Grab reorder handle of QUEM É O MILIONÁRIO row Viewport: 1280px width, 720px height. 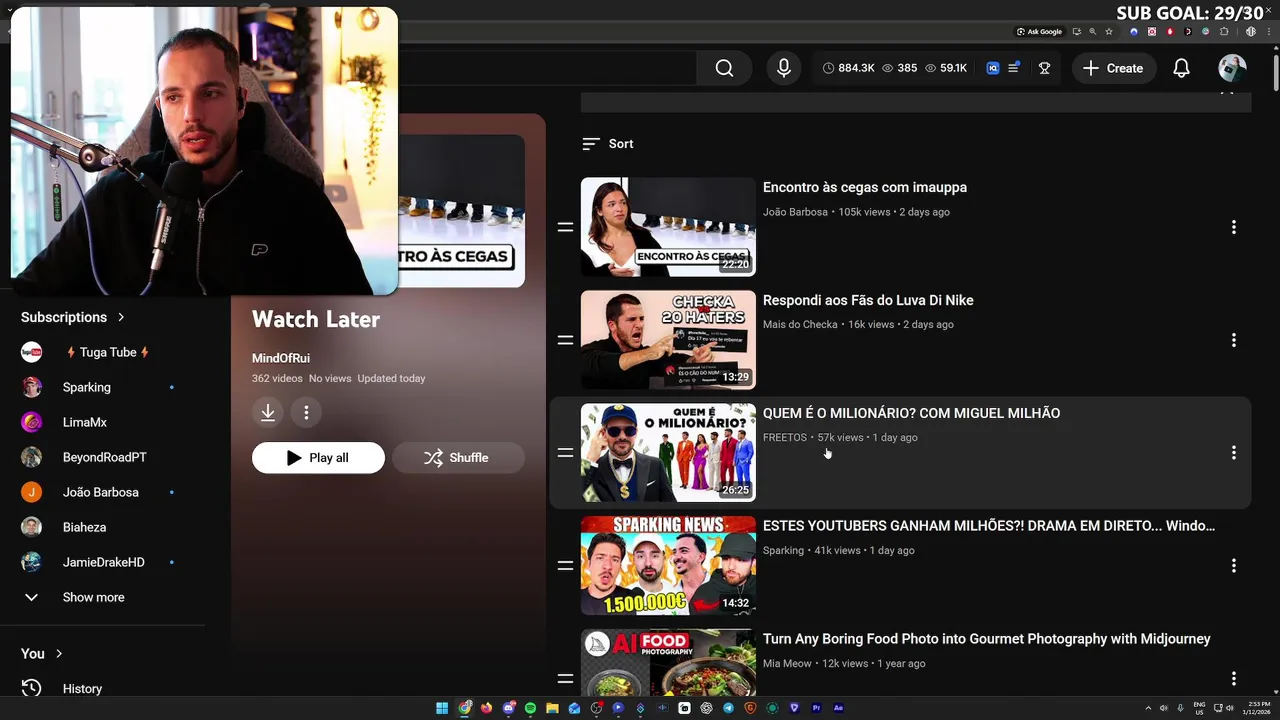click(x=565, y=453)
